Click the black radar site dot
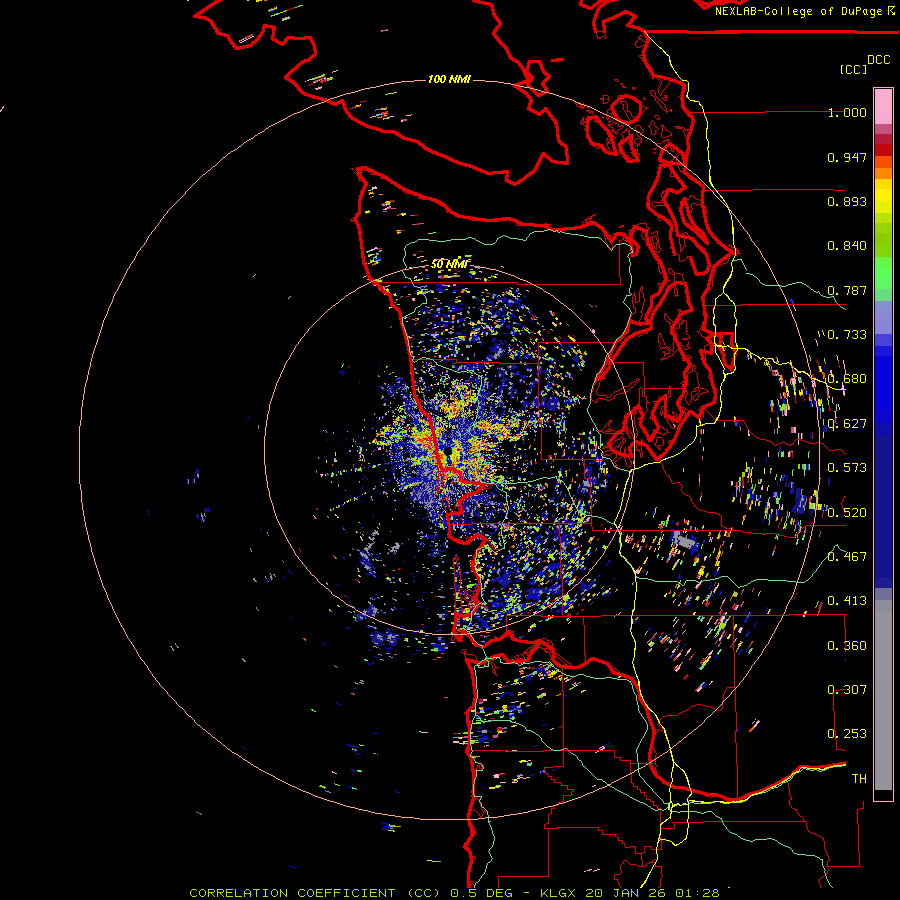 pos(448,452)
